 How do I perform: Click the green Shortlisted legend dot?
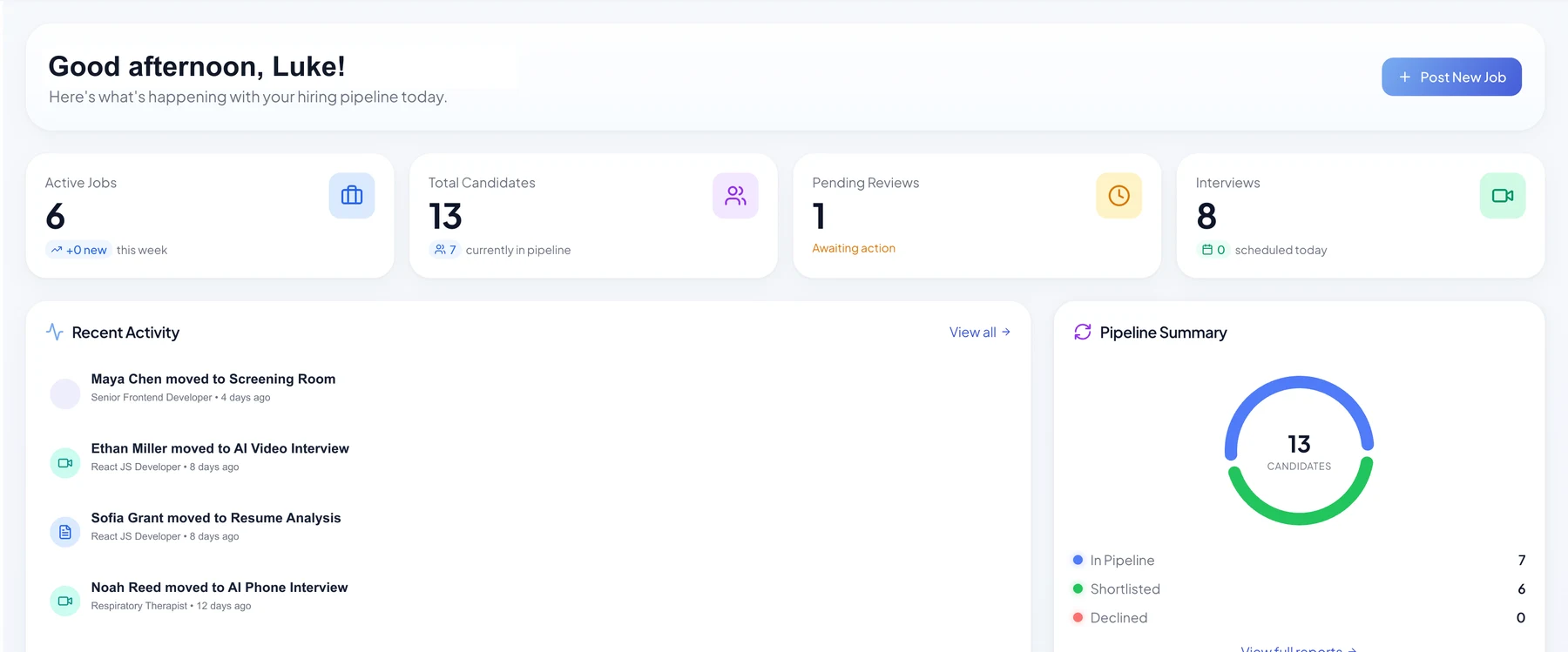pos(1078,588)
